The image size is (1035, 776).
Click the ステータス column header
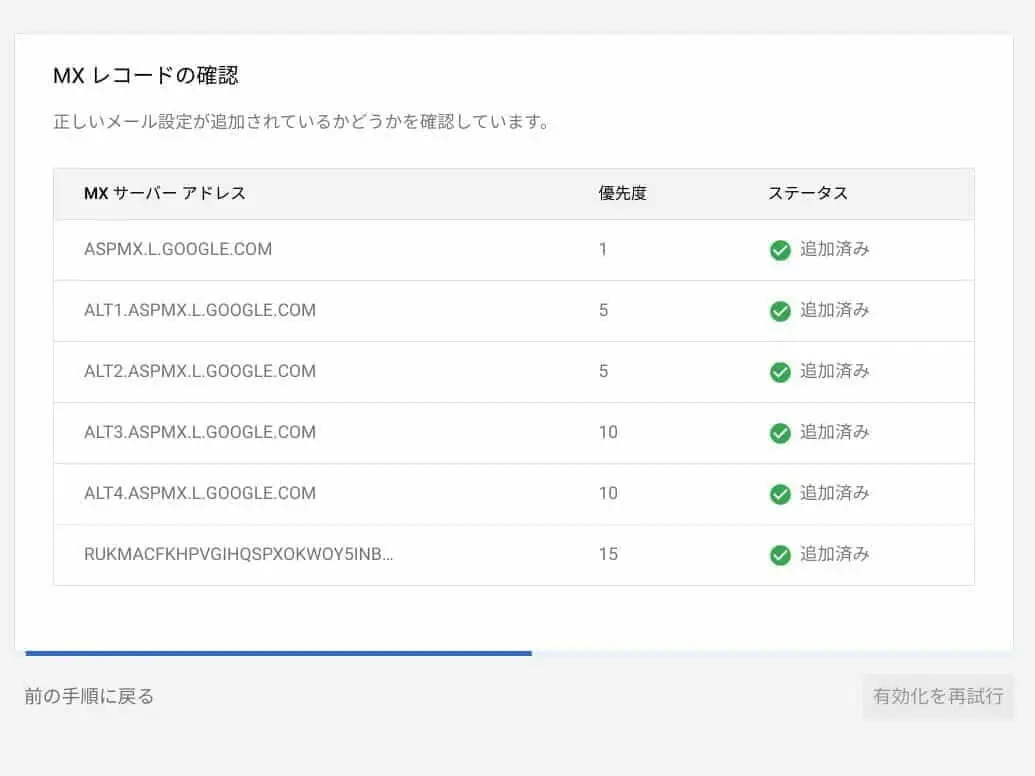808,193
